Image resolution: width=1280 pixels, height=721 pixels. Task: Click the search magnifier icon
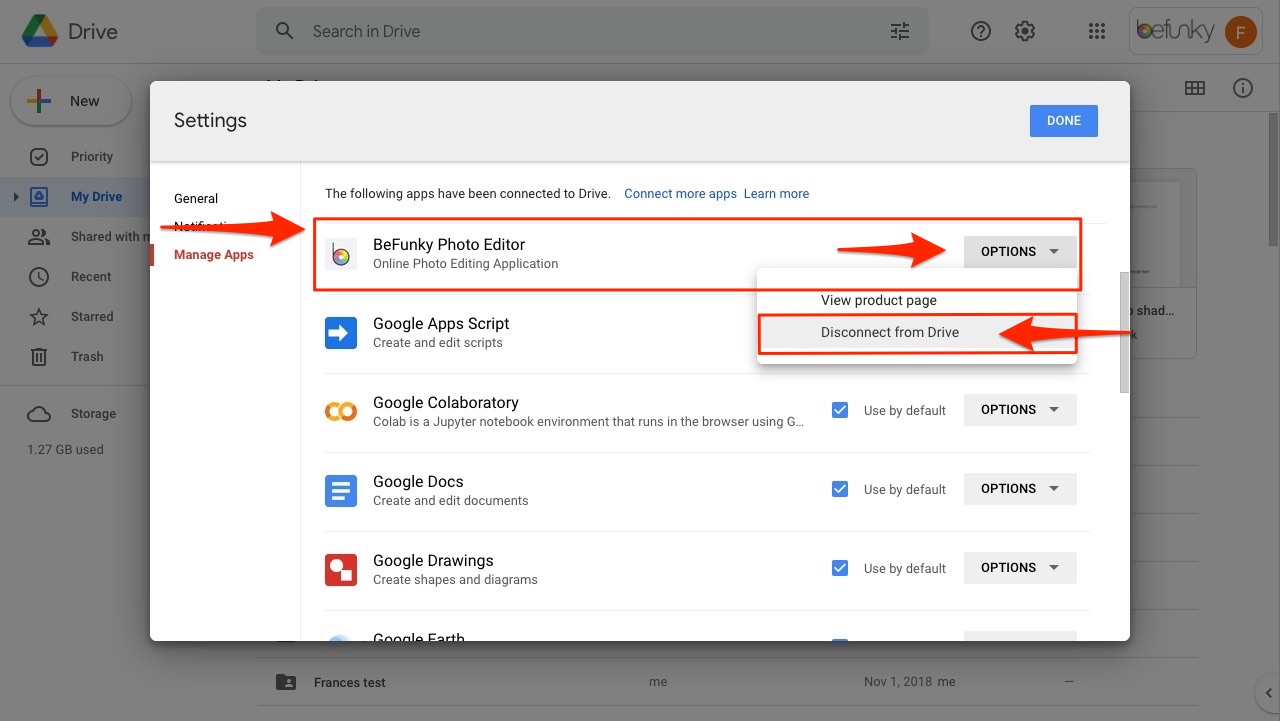[x=285, y=31]
